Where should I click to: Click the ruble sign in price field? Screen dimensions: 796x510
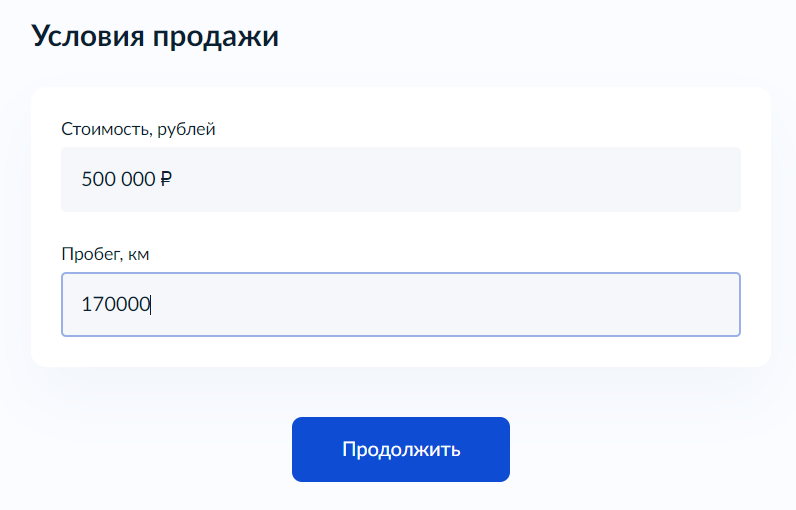coord(166,179)
